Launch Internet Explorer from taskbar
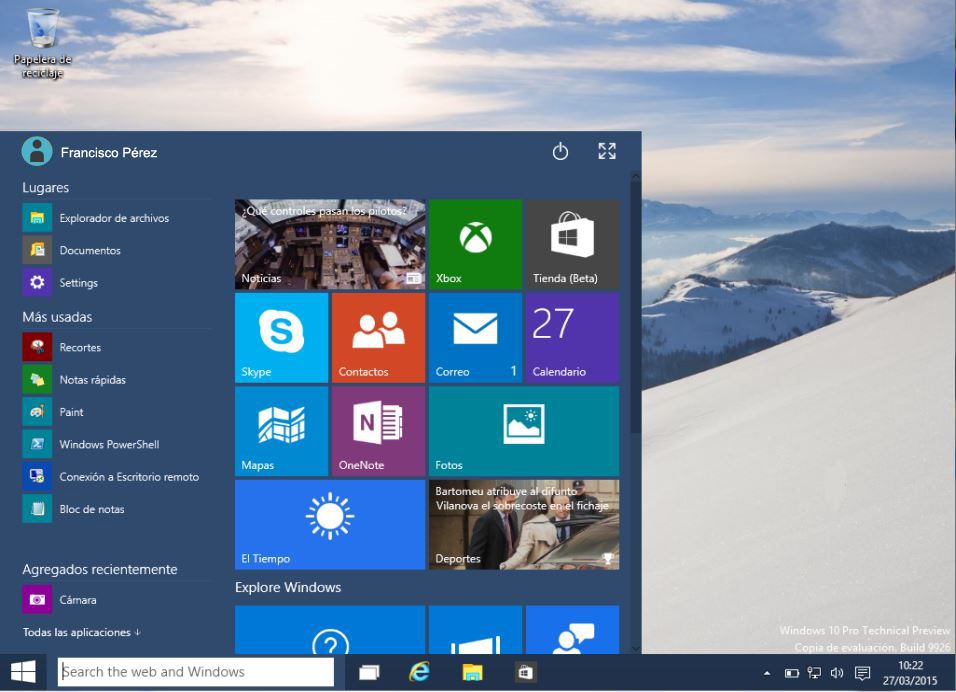This screenshot has height=692, width=956. [x=419, y=672]
